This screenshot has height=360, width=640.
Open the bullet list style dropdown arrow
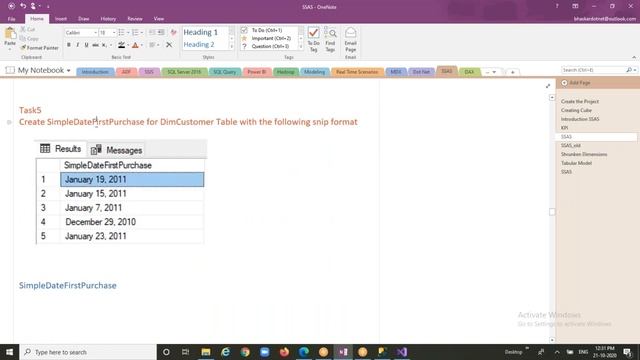(128, 33)
